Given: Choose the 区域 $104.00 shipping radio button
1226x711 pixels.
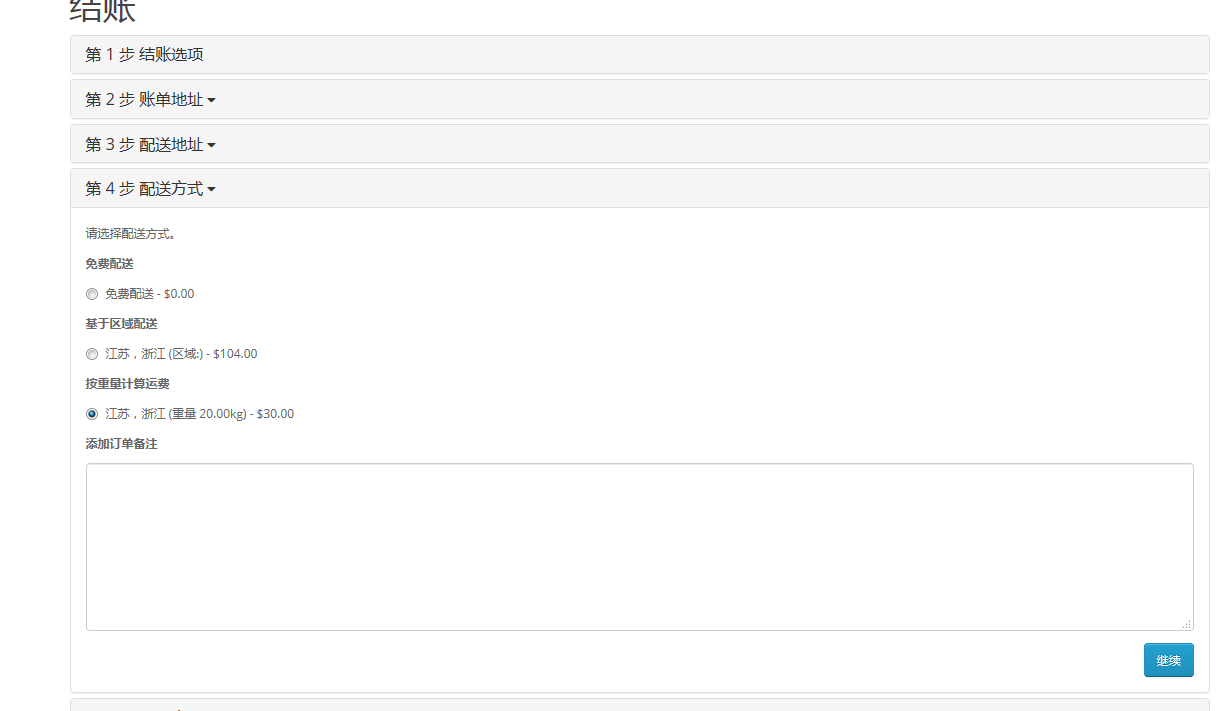Looking at the screenshot, I should [x=92, y=354].
